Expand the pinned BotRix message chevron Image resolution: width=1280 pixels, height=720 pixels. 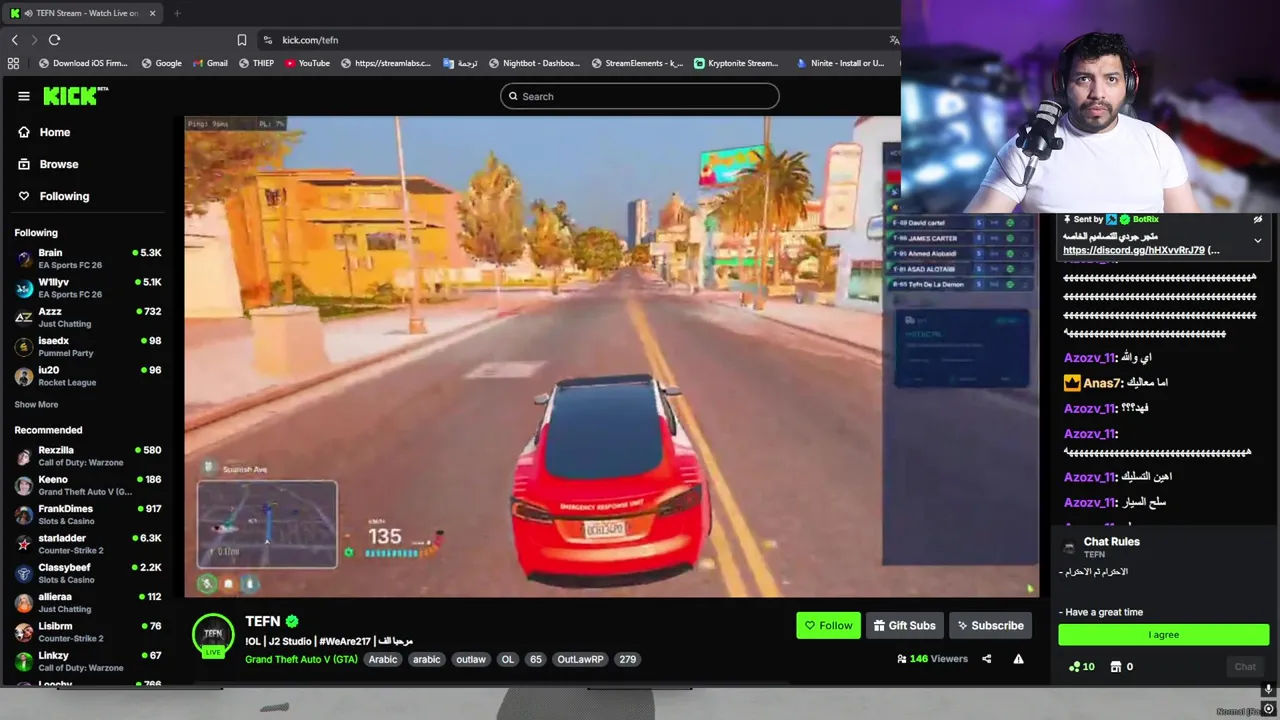pyautogui.click(x=1258, y=241)
